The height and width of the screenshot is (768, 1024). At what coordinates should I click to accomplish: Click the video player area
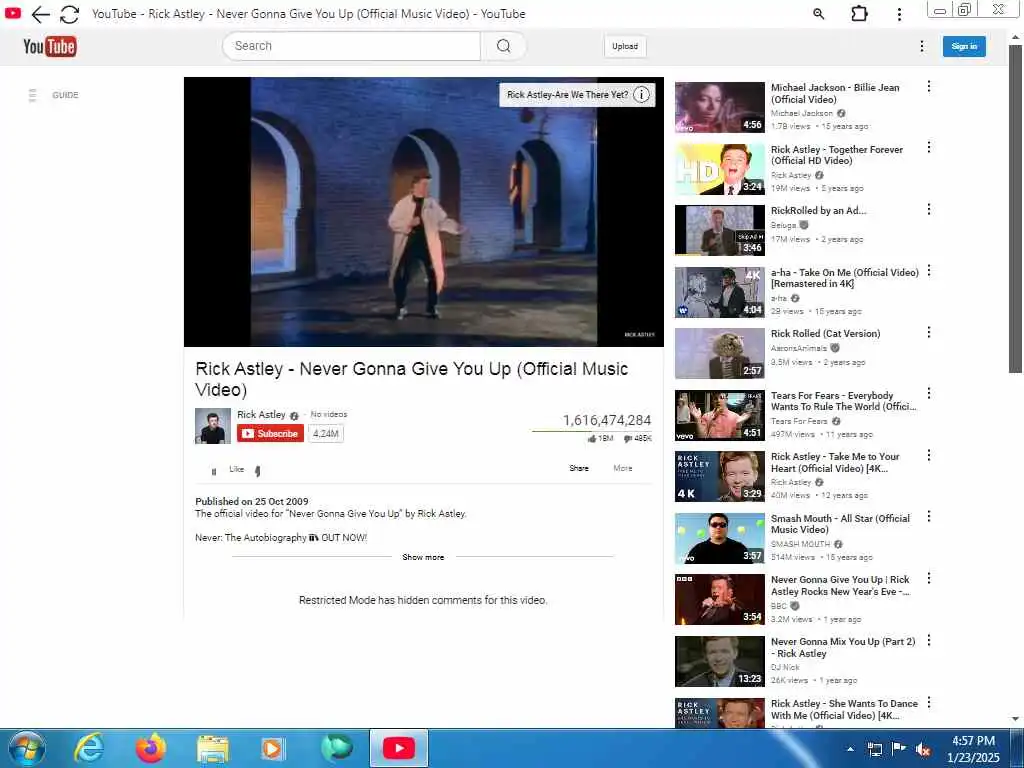tap(424, 212)
